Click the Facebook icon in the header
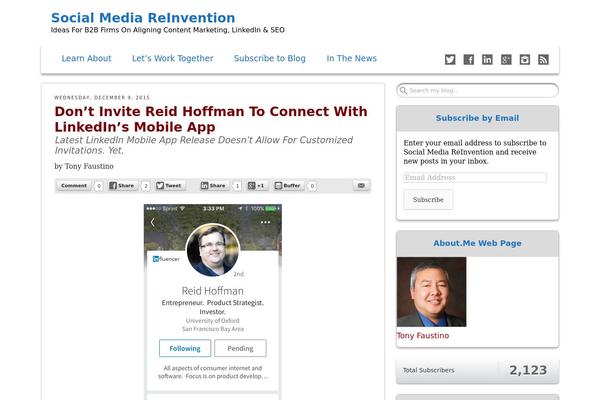The image size is (600, 400). click(469, 60)
